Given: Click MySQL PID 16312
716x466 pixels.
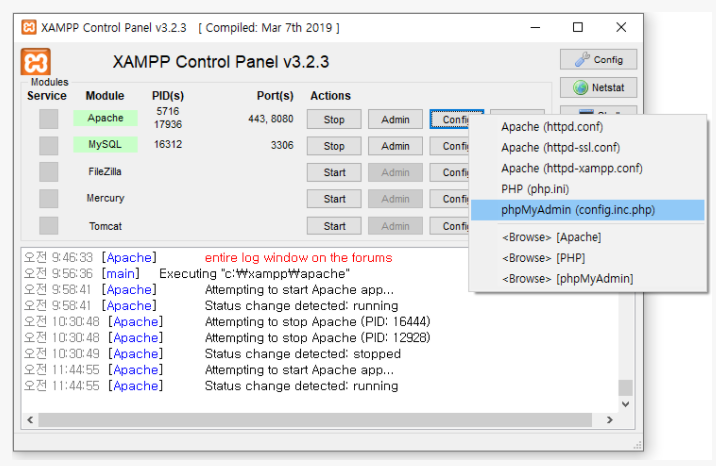Looking at the screenshot, I should (168, 145).
